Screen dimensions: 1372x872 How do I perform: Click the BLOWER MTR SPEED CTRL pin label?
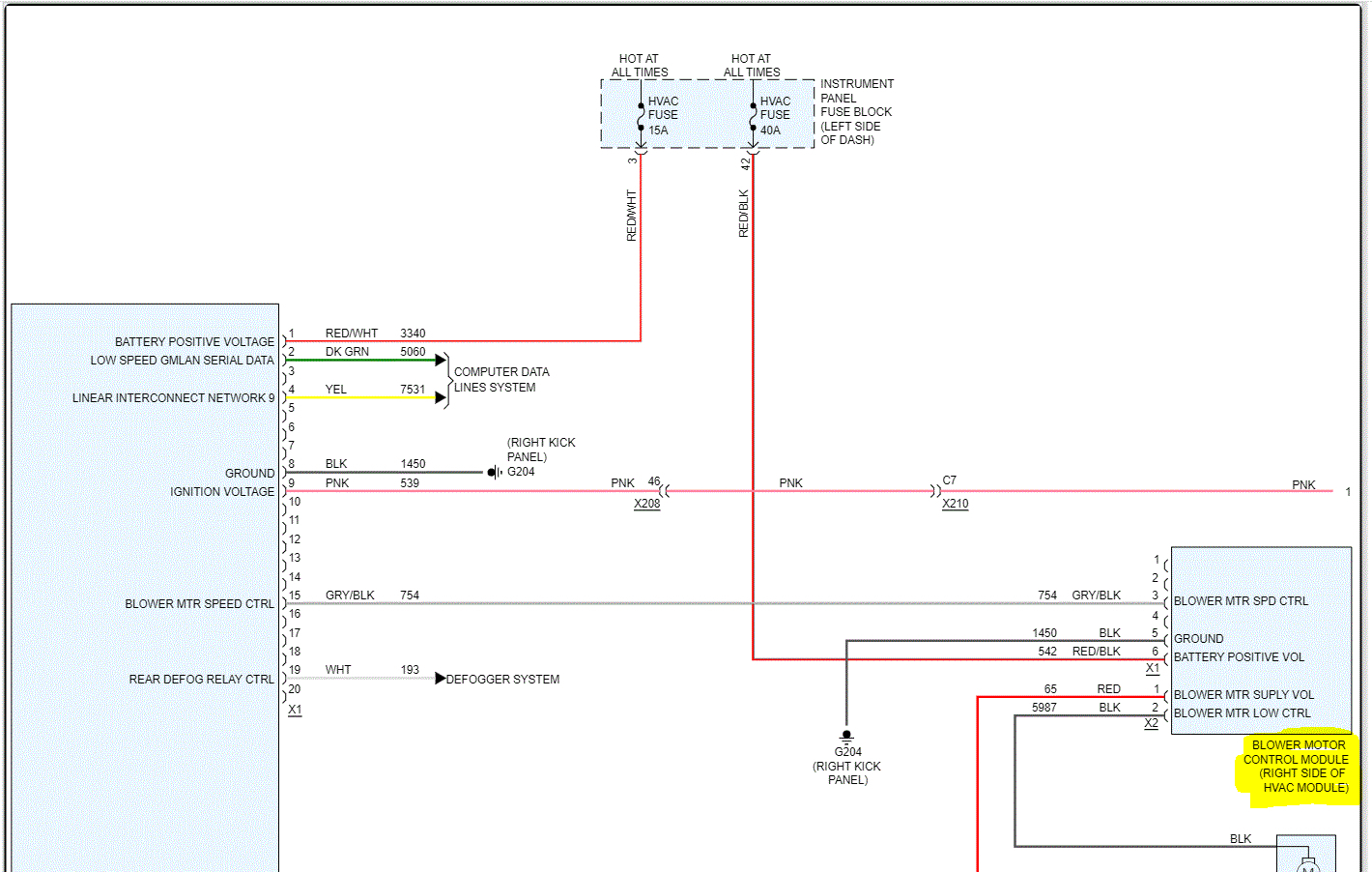tap(199, 604)
